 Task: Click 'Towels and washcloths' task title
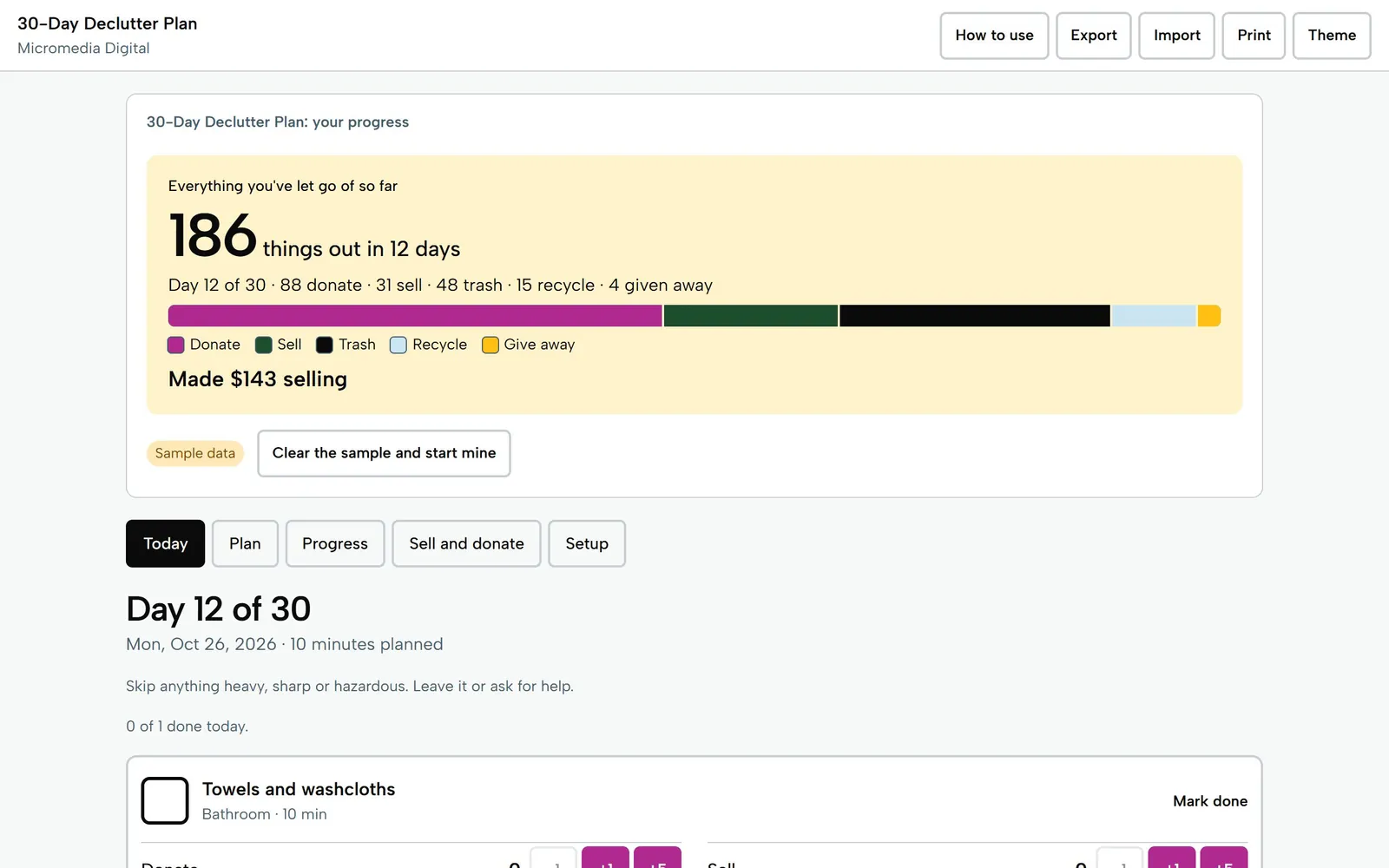coord(299,789)
